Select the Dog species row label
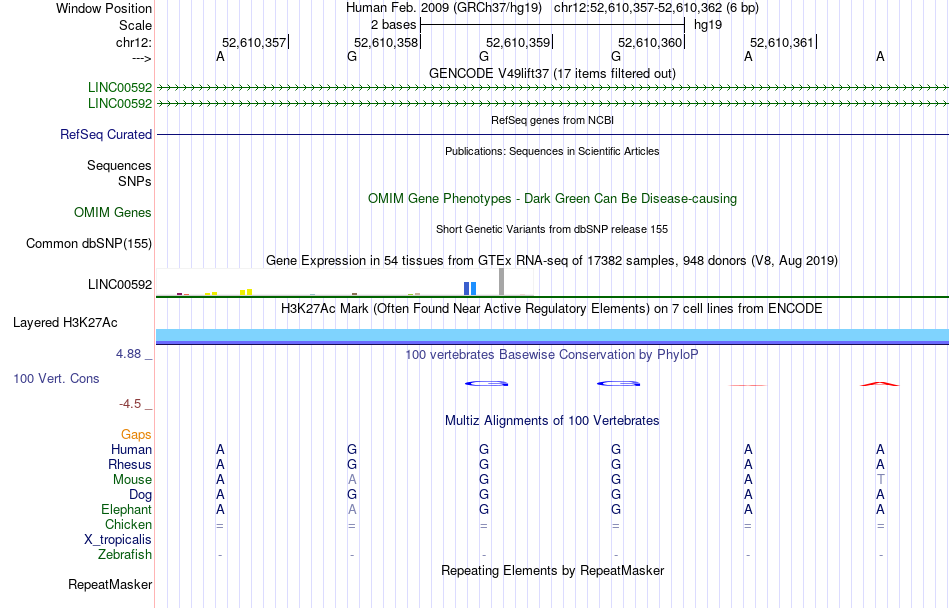This screenshot has height=608, width=950. coord(140,495)
